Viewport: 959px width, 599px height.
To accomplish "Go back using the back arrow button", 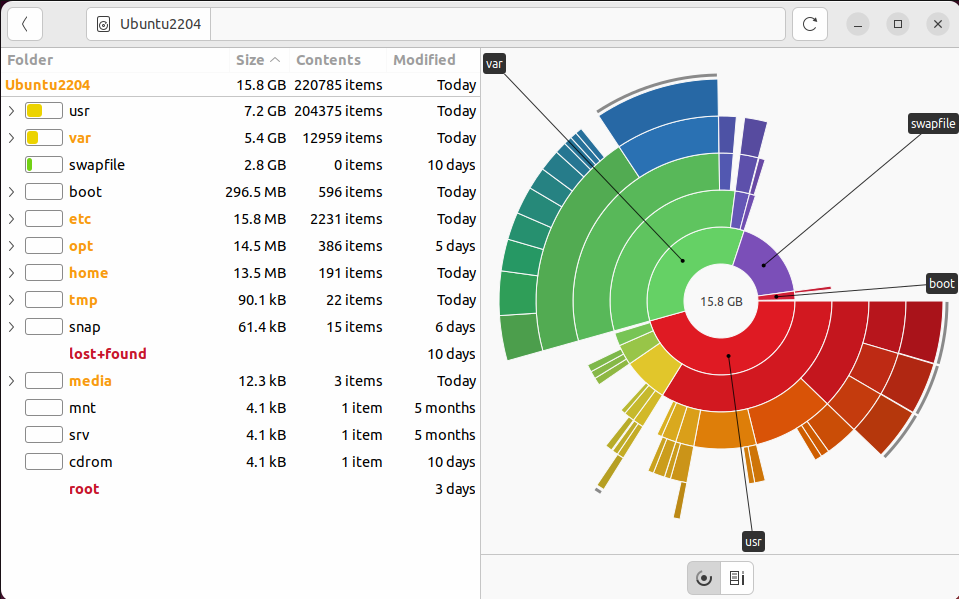I will 25,24.
